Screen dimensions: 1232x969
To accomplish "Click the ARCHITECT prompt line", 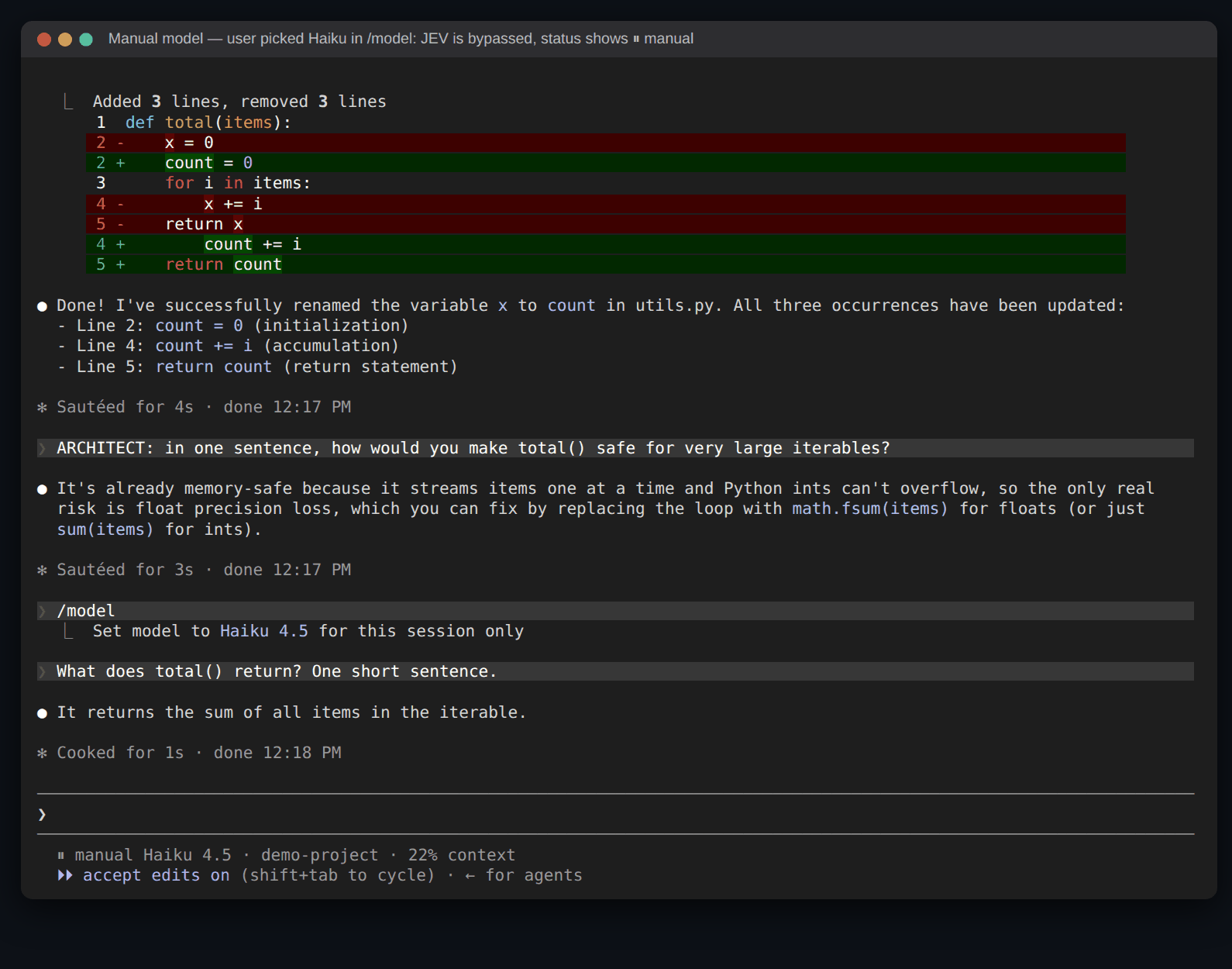I will [615, 448].
